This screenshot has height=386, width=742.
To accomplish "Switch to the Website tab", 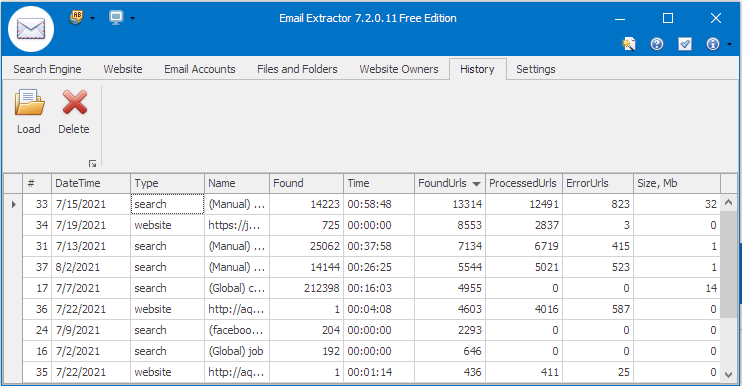I will 123,69.
